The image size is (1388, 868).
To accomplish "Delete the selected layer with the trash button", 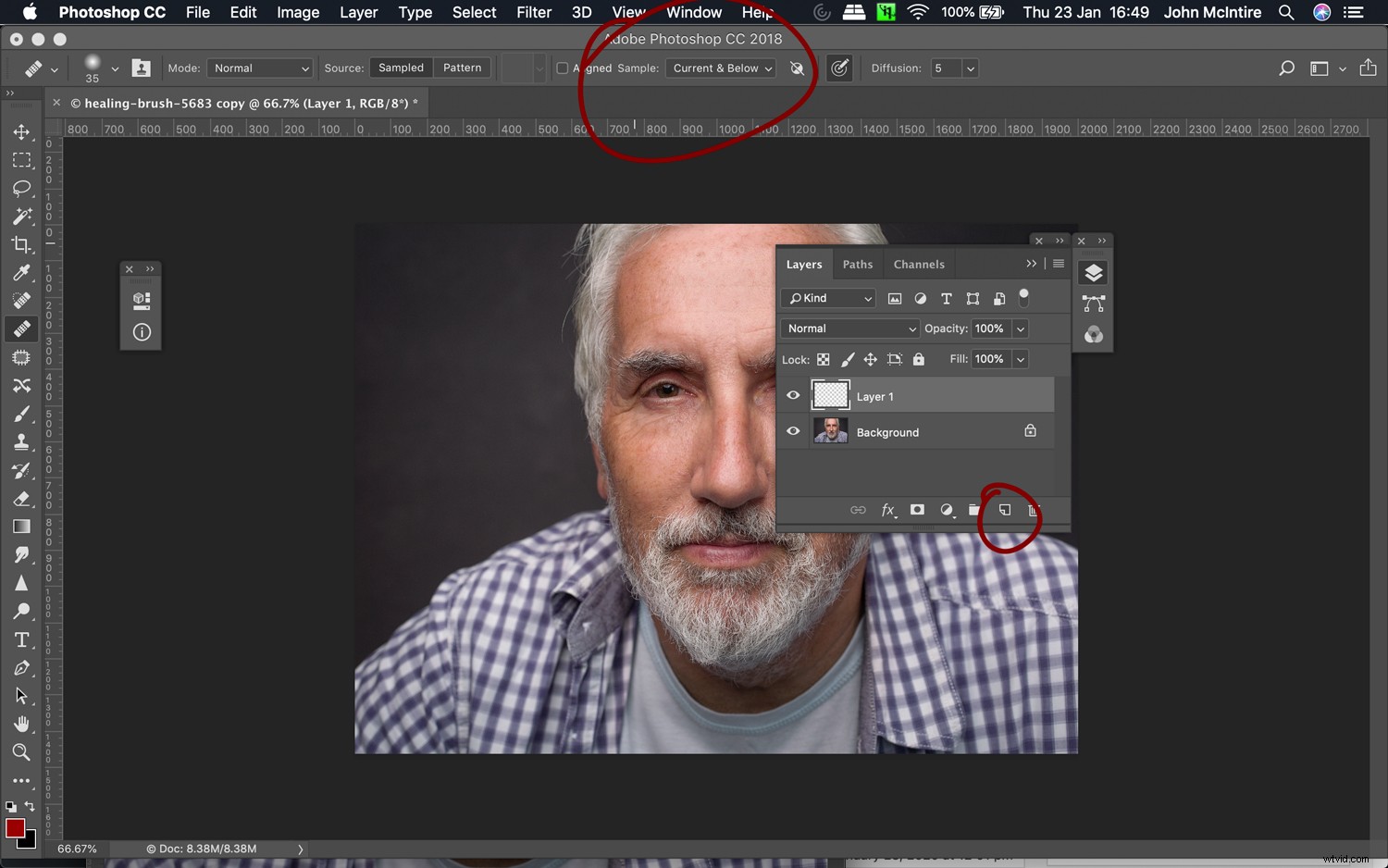I will point(1033,510).
